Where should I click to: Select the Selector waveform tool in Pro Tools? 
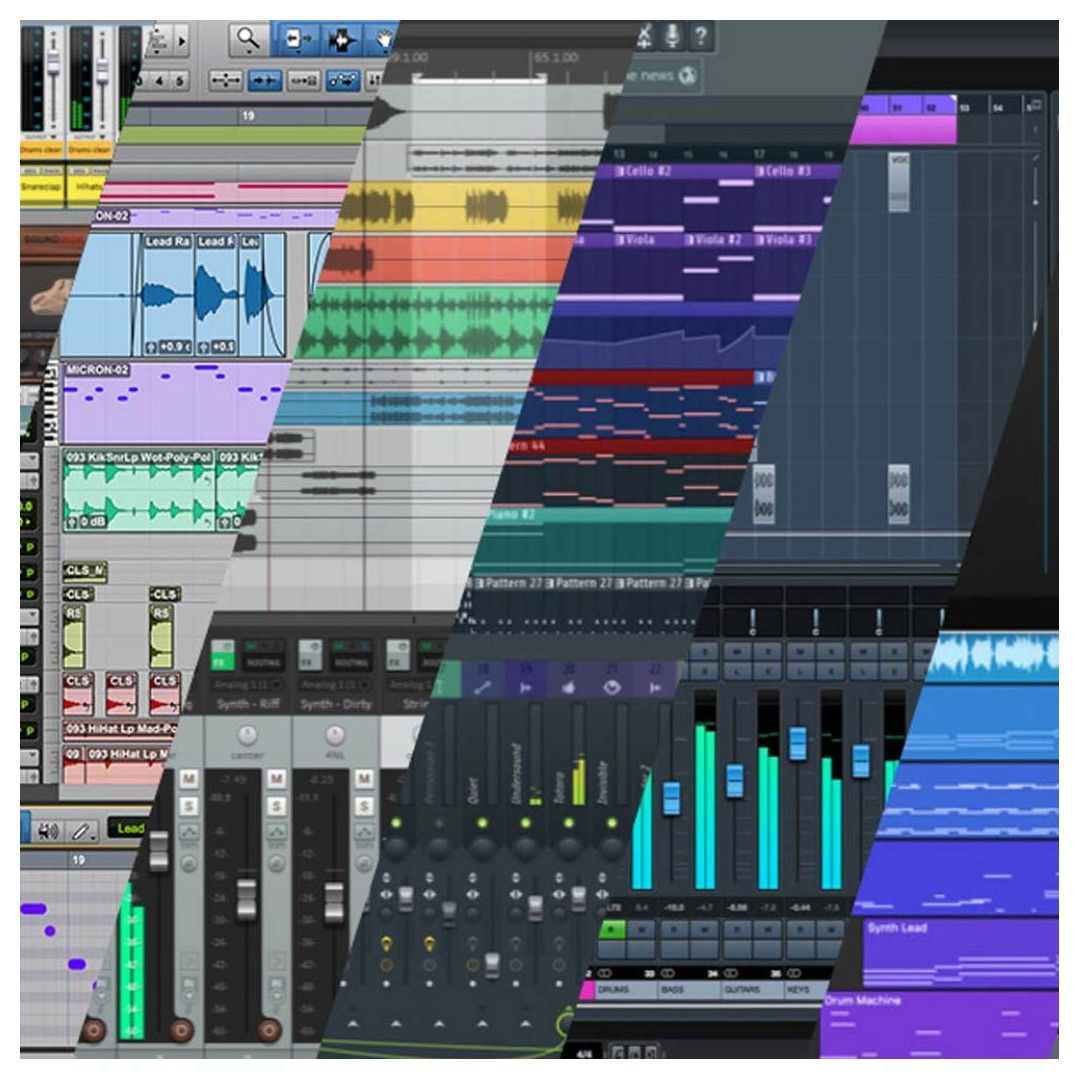[342, 39]
